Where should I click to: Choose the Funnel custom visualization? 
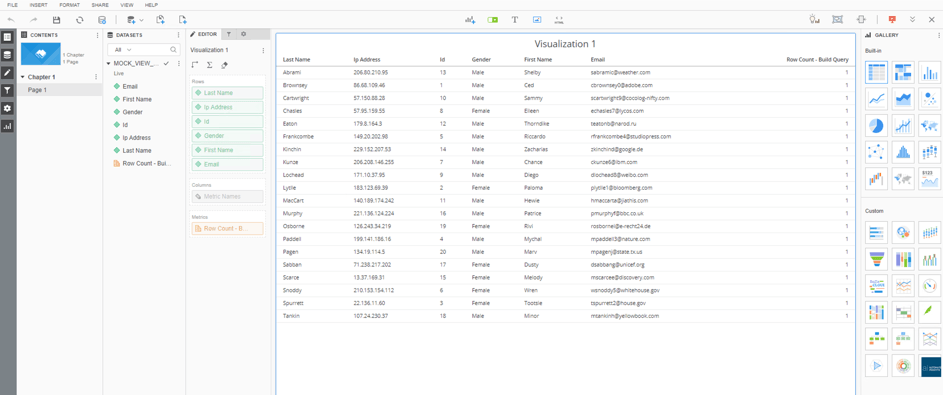pos(876,259)
